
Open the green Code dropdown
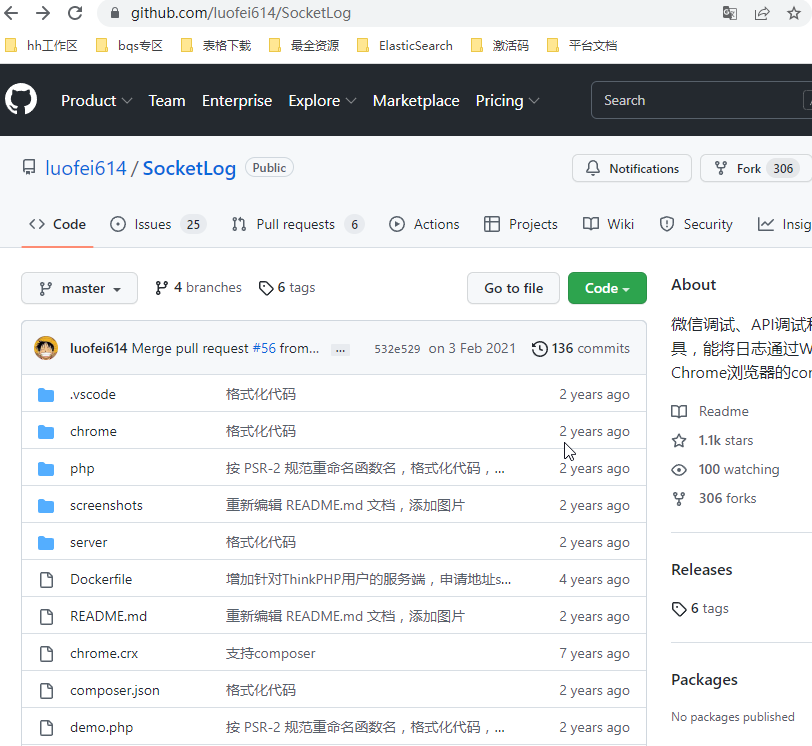click(607, 288)
